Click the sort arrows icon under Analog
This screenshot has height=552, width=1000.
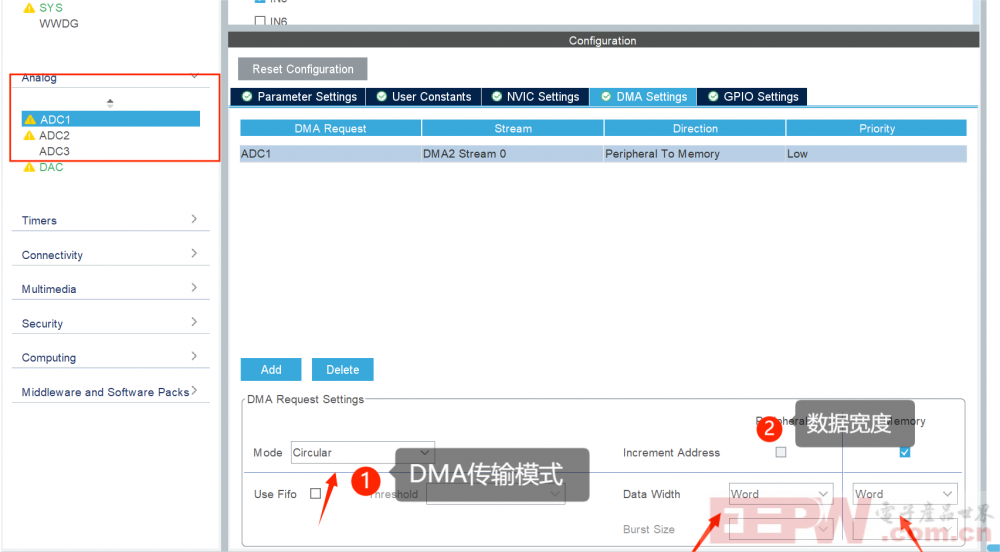110,103
